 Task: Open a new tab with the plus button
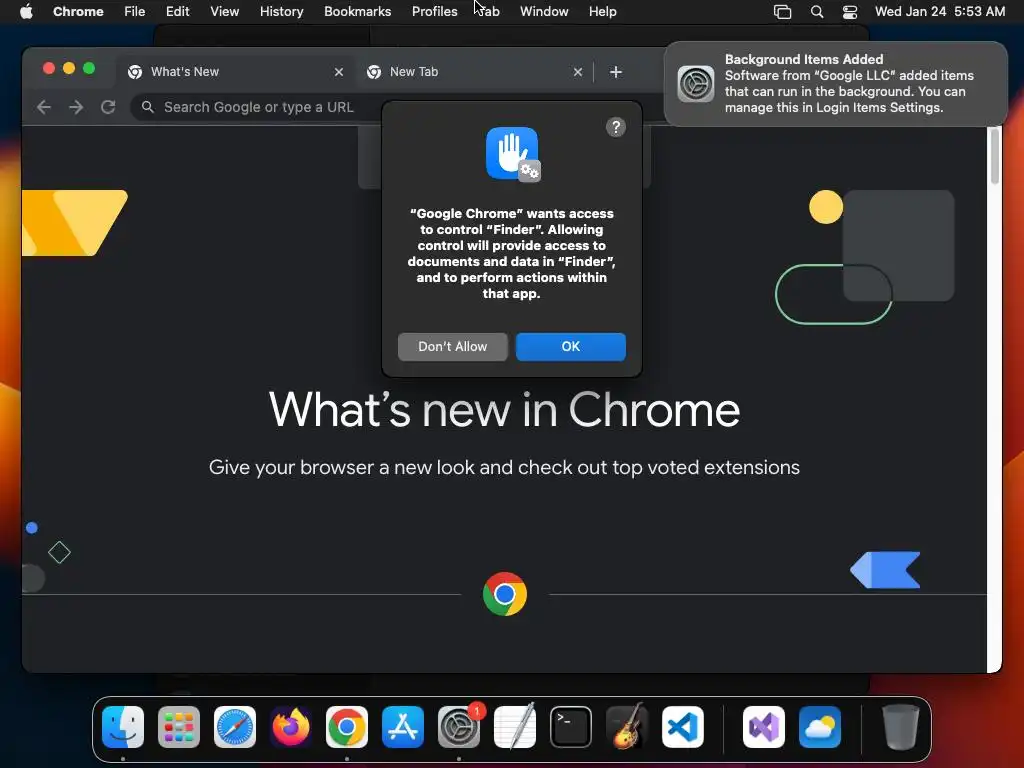[616, 72]
